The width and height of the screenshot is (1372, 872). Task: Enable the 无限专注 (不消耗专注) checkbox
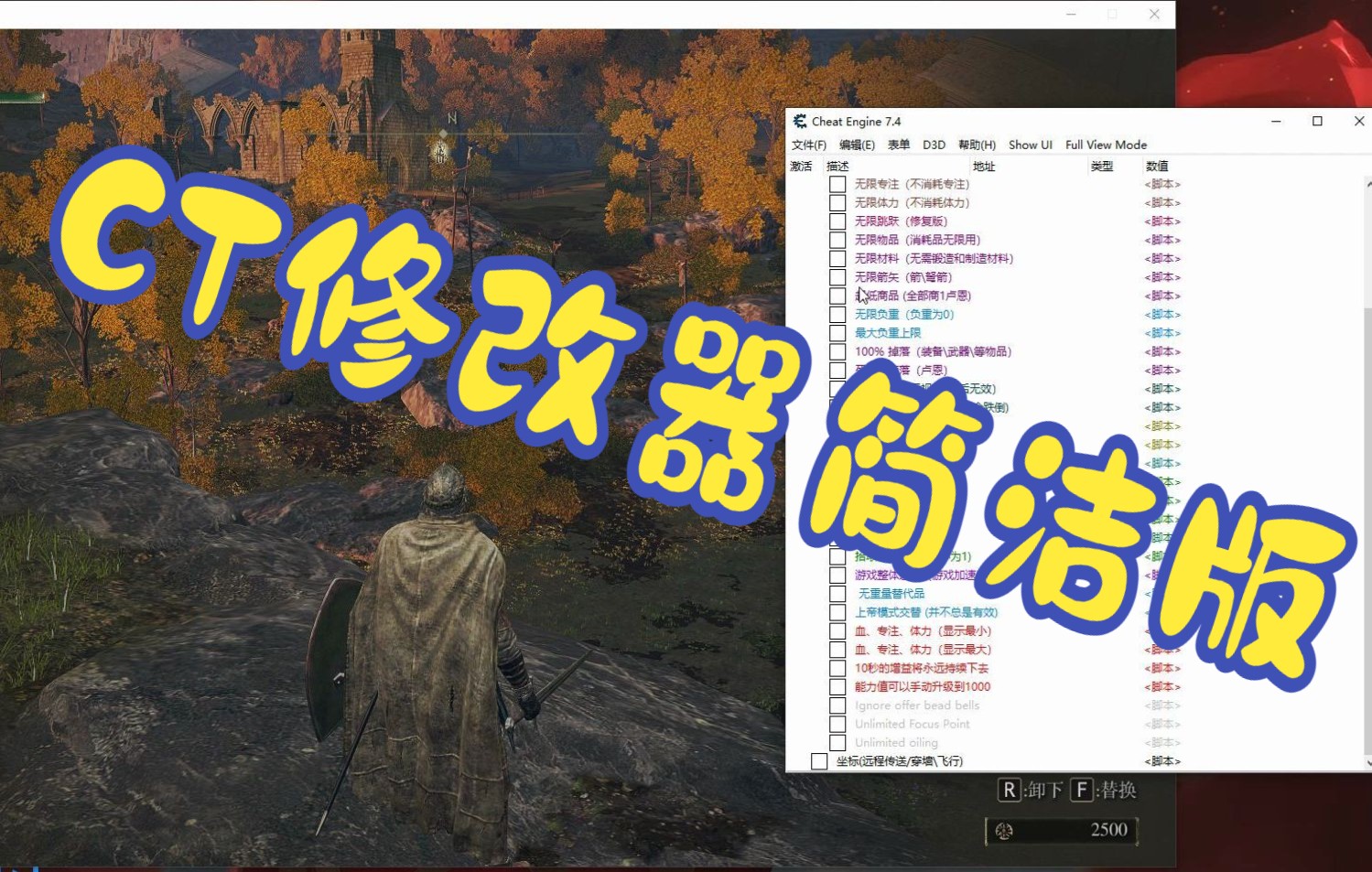coord(837,184)
